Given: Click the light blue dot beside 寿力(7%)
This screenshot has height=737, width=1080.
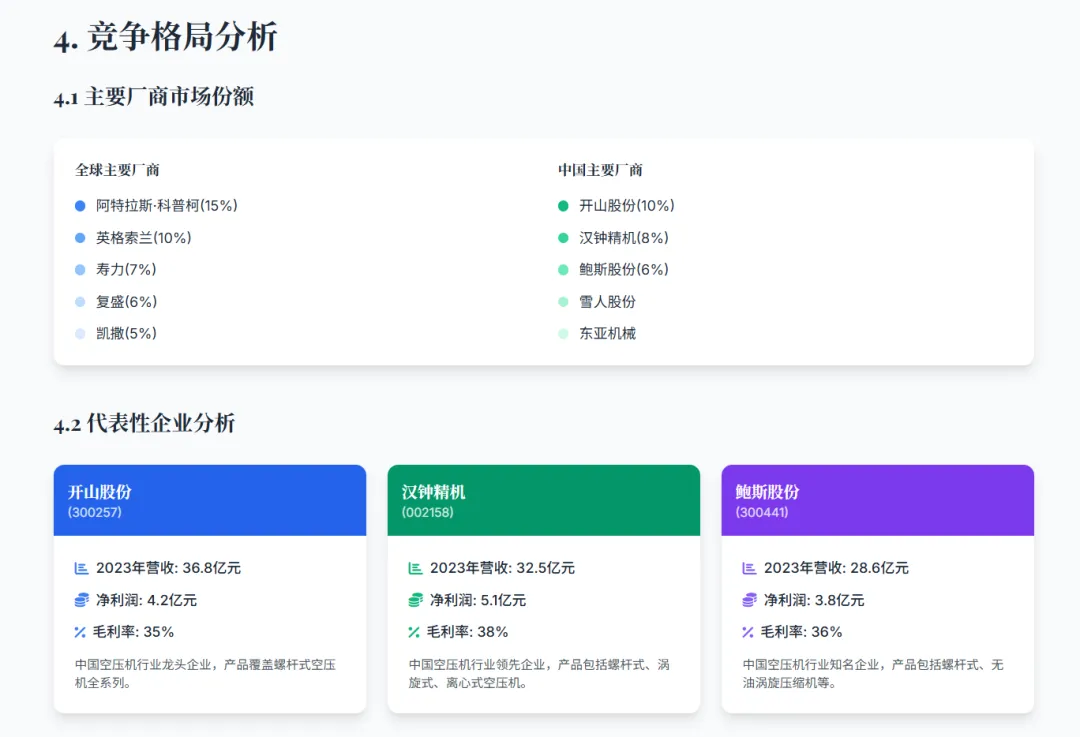Looking at the screenshot, I should click(x=80, y=270).
